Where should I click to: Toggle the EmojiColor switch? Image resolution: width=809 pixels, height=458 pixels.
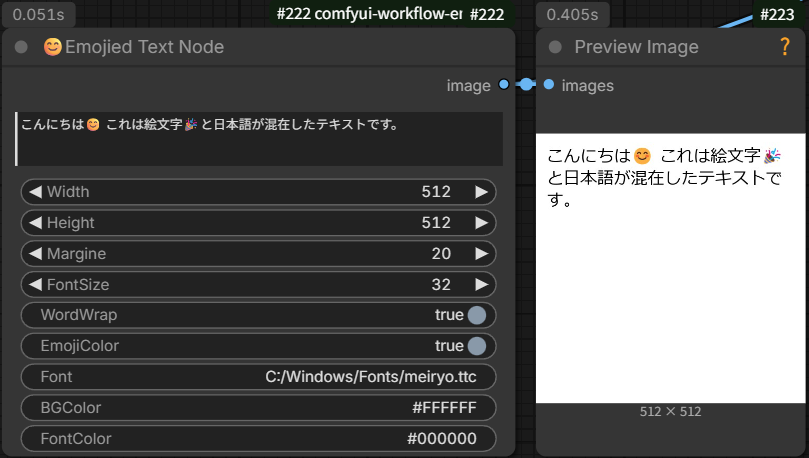pyautogui.click(x=476, y=346)
